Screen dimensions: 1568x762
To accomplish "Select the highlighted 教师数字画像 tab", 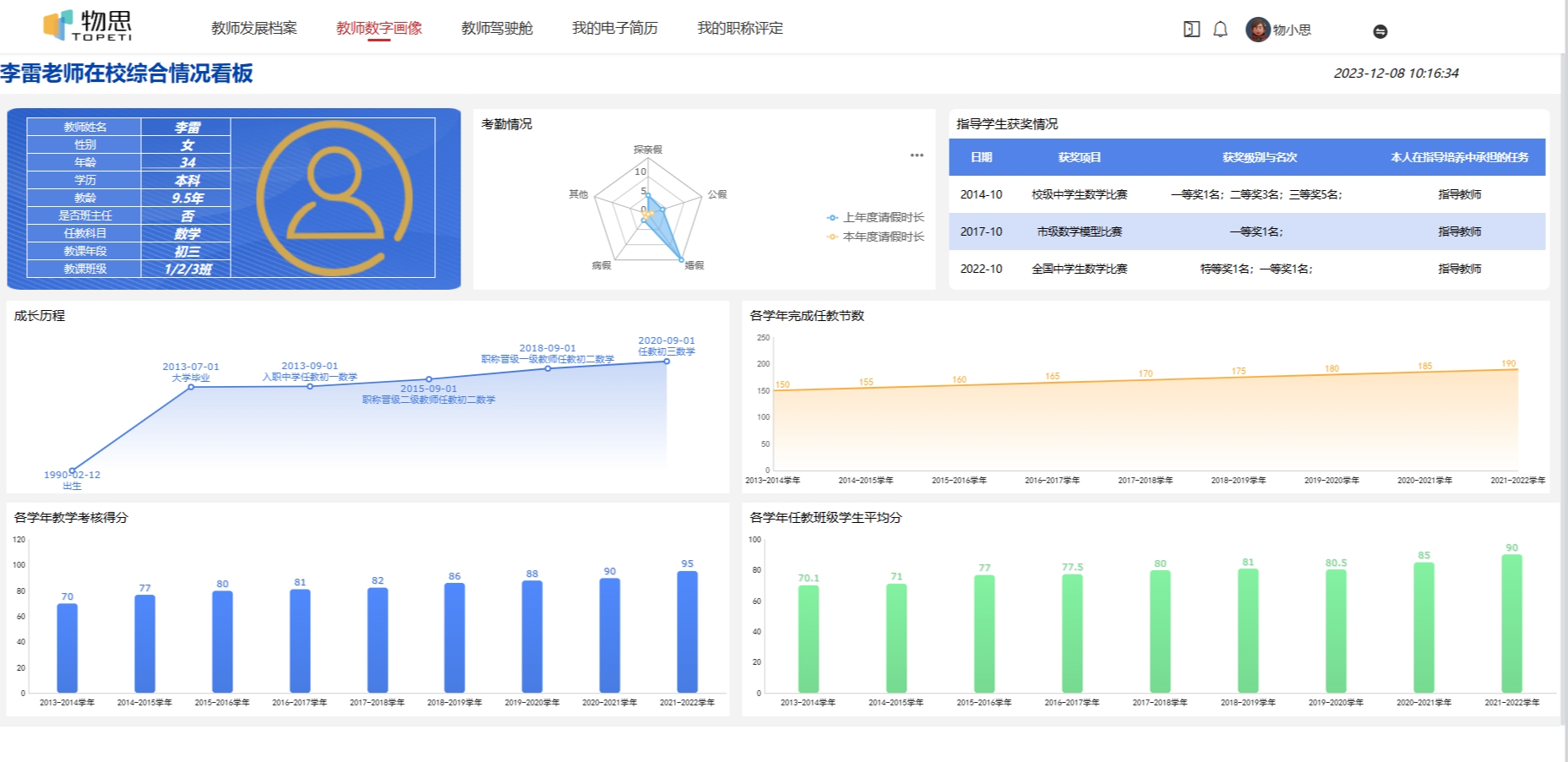I will coord(379,28).
